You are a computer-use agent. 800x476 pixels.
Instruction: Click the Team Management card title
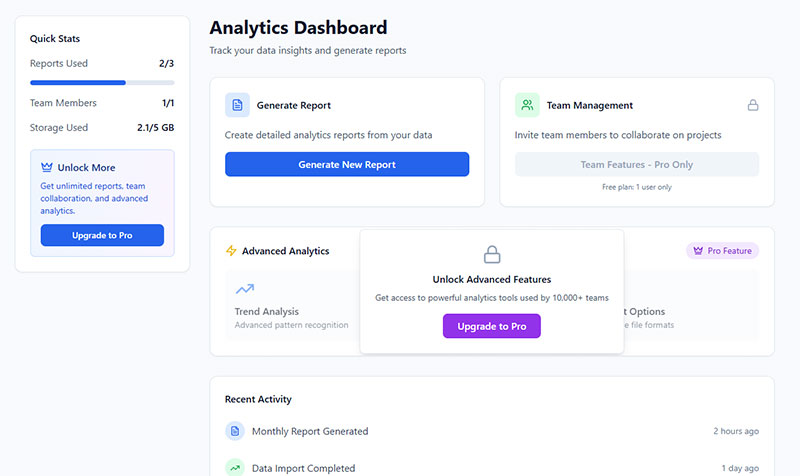pos(590,106)
